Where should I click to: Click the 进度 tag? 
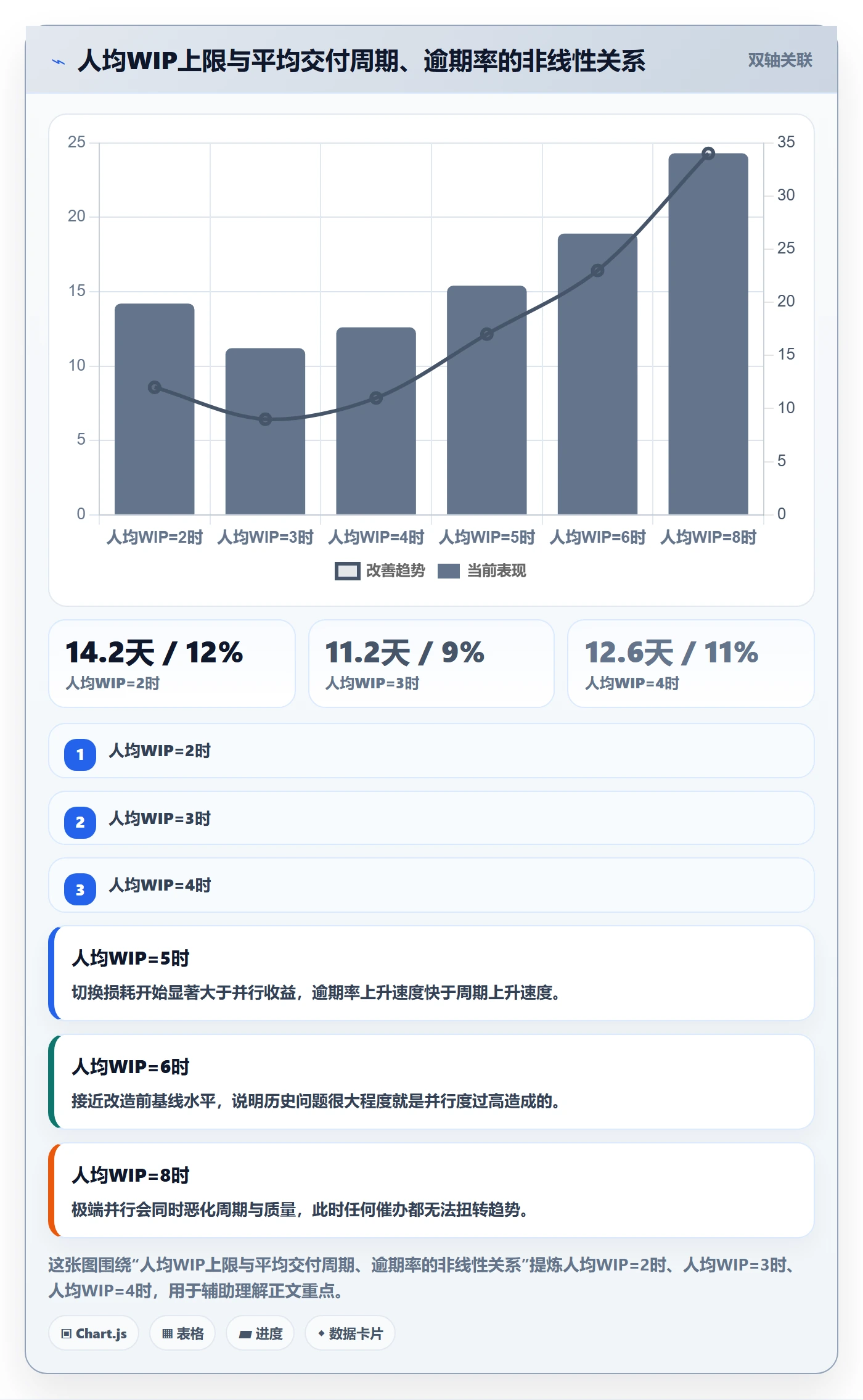[x=260, y=1333]
